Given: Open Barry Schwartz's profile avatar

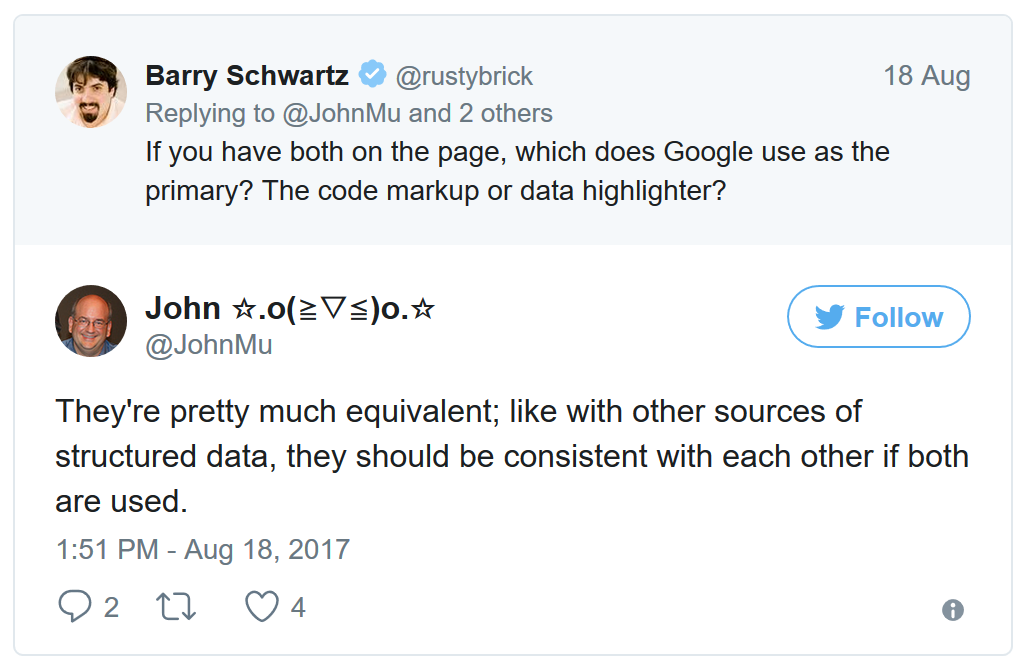Looking at the screenshot, I should point(90,90).
